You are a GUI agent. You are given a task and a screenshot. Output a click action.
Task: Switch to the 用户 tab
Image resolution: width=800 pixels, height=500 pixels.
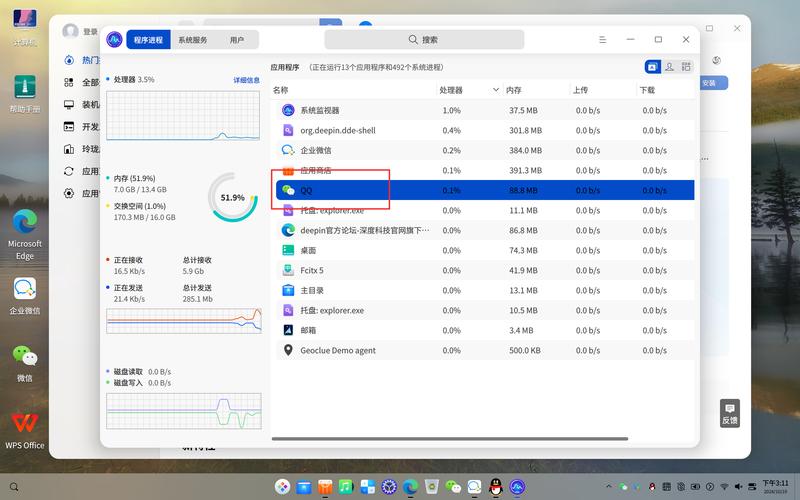click(x=237, y=40)
